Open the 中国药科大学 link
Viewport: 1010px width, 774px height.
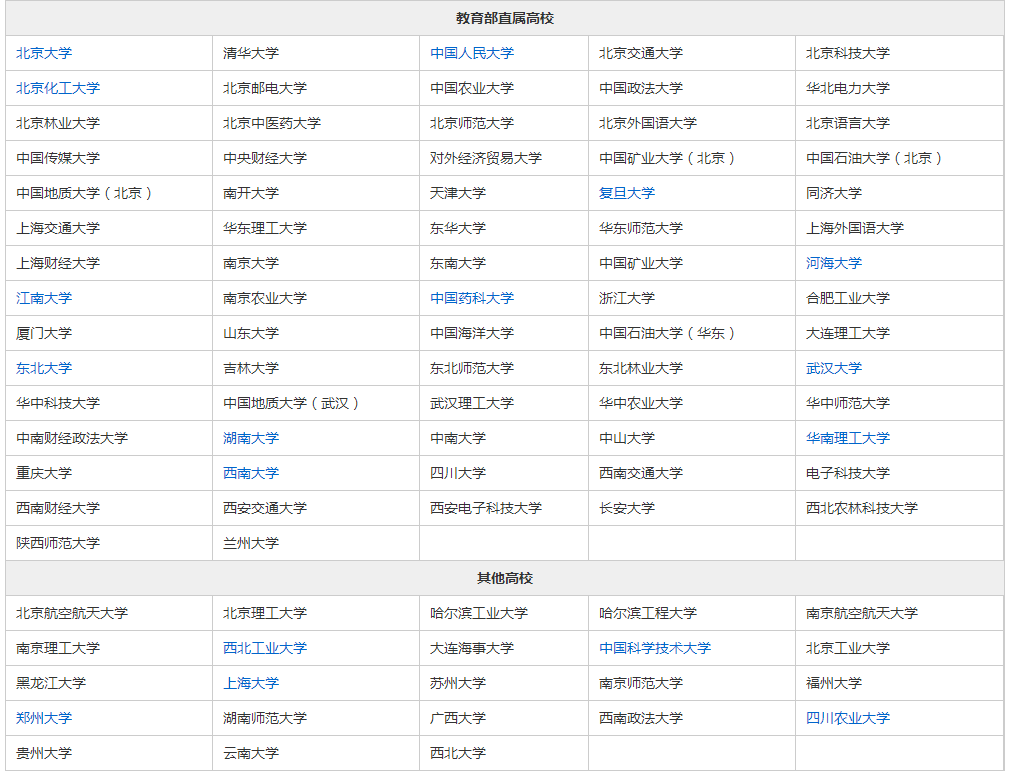472,298
